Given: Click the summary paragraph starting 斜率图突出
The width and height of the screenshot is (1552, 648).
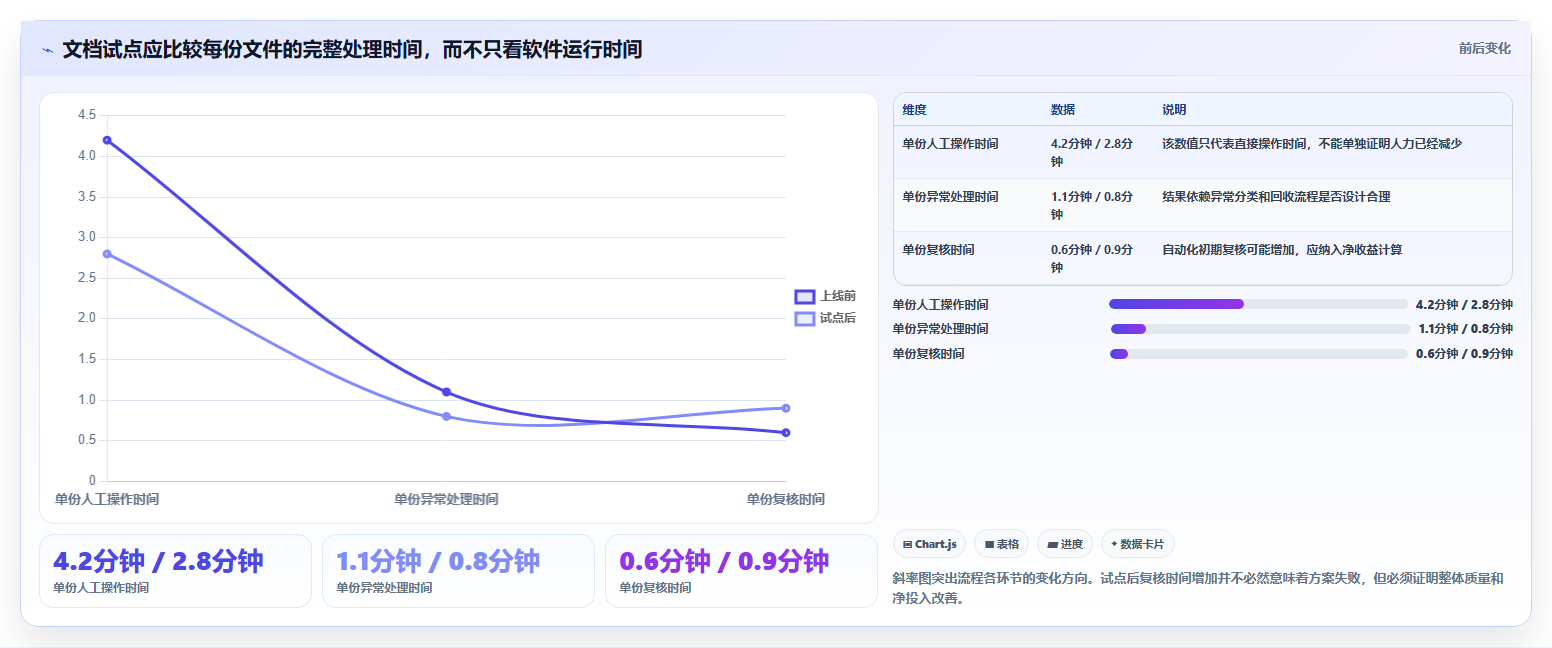Looking at the screenshot, I should pyautogui.click(x=1198, y=588).
